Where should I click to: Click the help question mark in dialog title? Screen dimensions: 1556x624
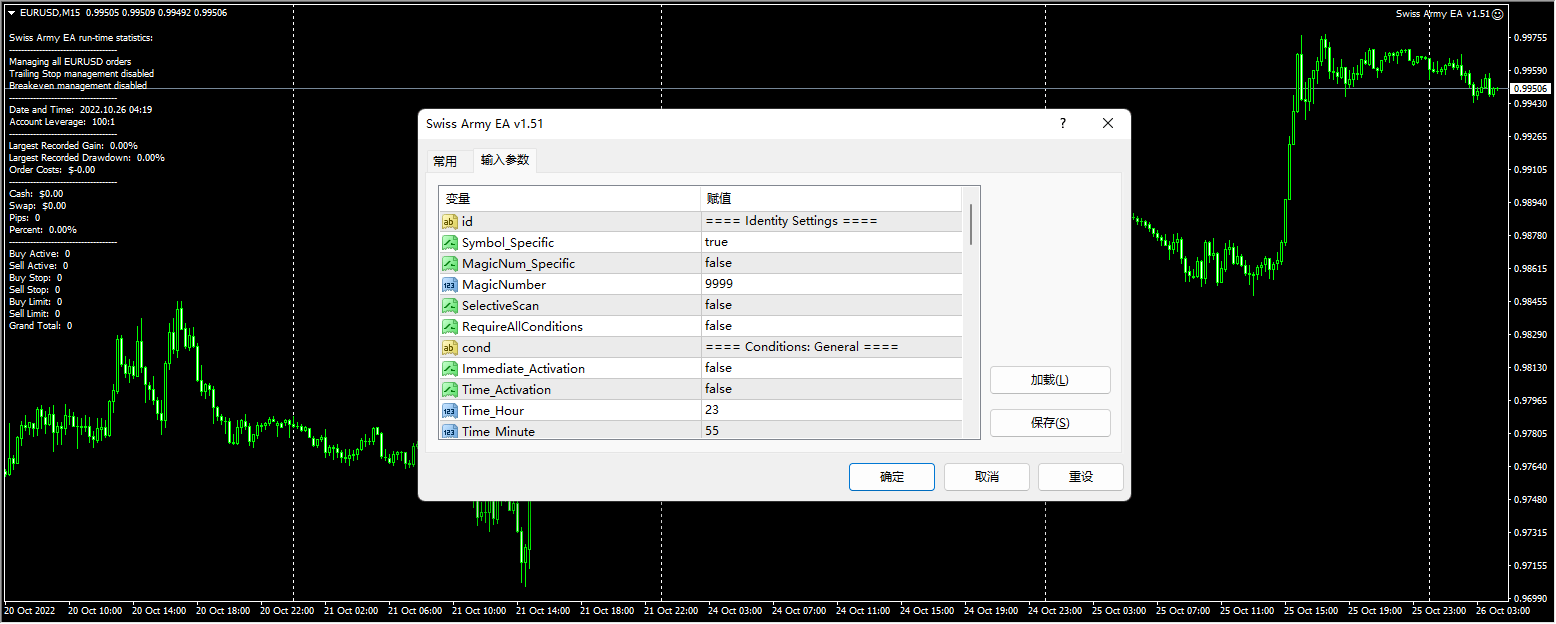[1062, 123]
